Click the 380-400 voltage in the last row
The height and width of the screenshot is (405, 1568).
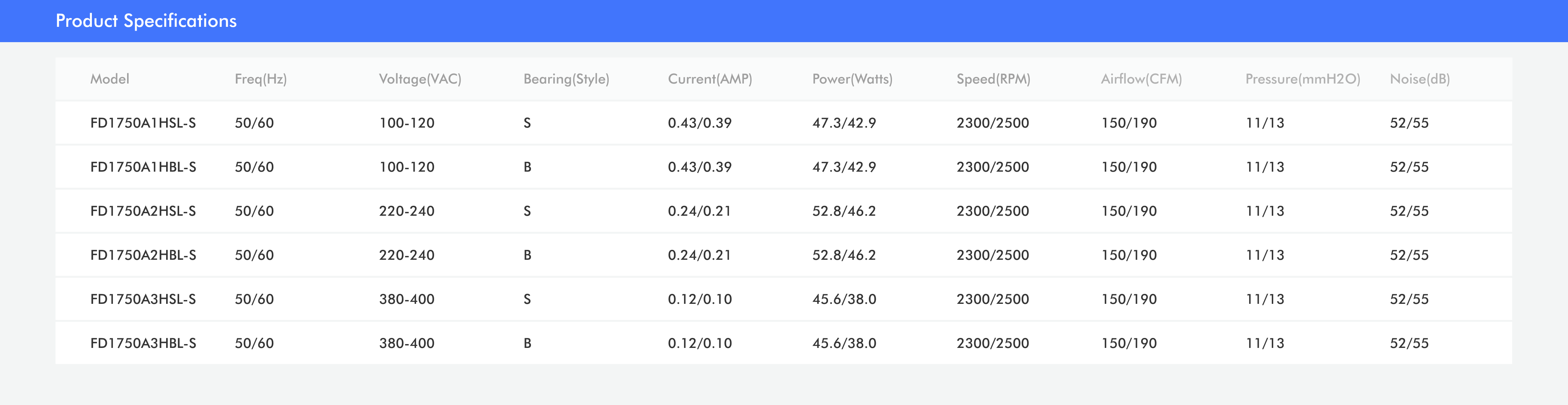407,343
